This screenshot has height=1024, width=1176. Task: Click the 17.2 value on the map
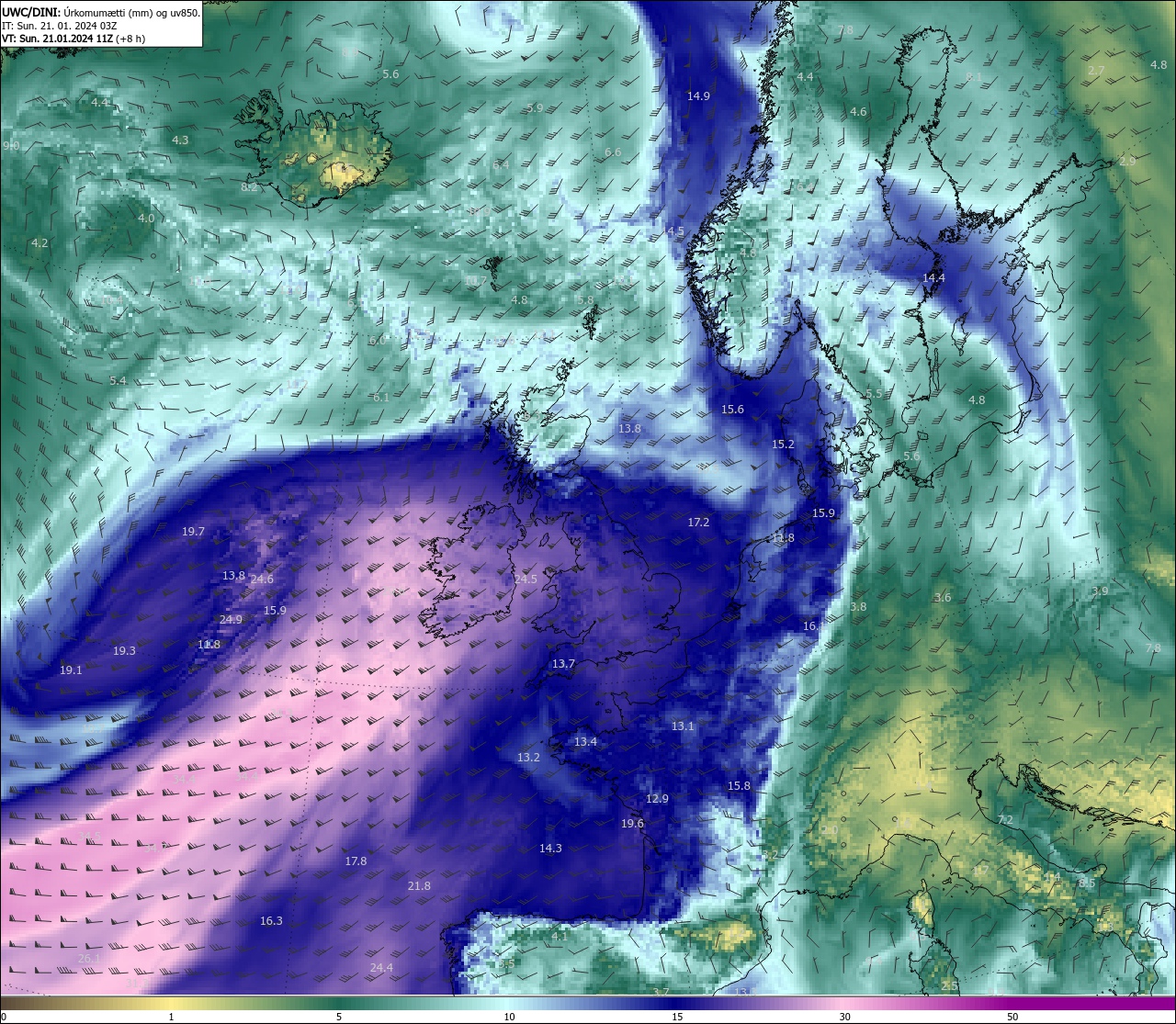(698, 523)
